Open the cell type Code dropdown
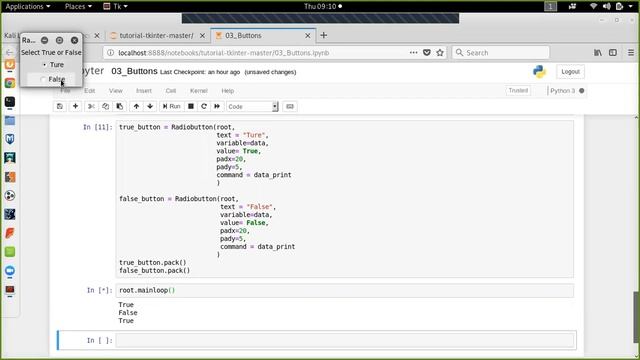640x360 pixels. 252,107
